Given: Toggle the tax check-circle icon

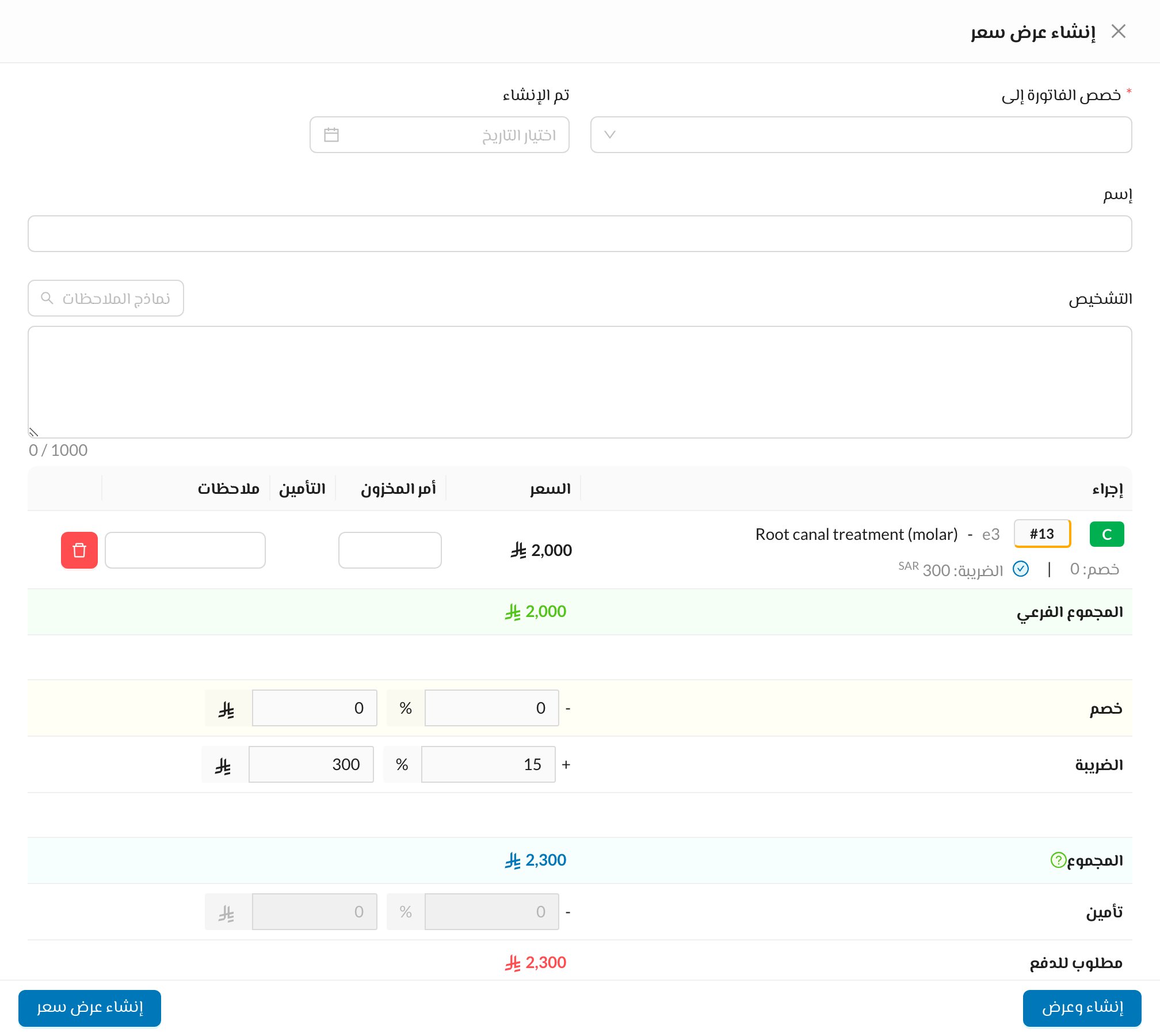Looking at the screenshot, I should tap(1021, 569).
